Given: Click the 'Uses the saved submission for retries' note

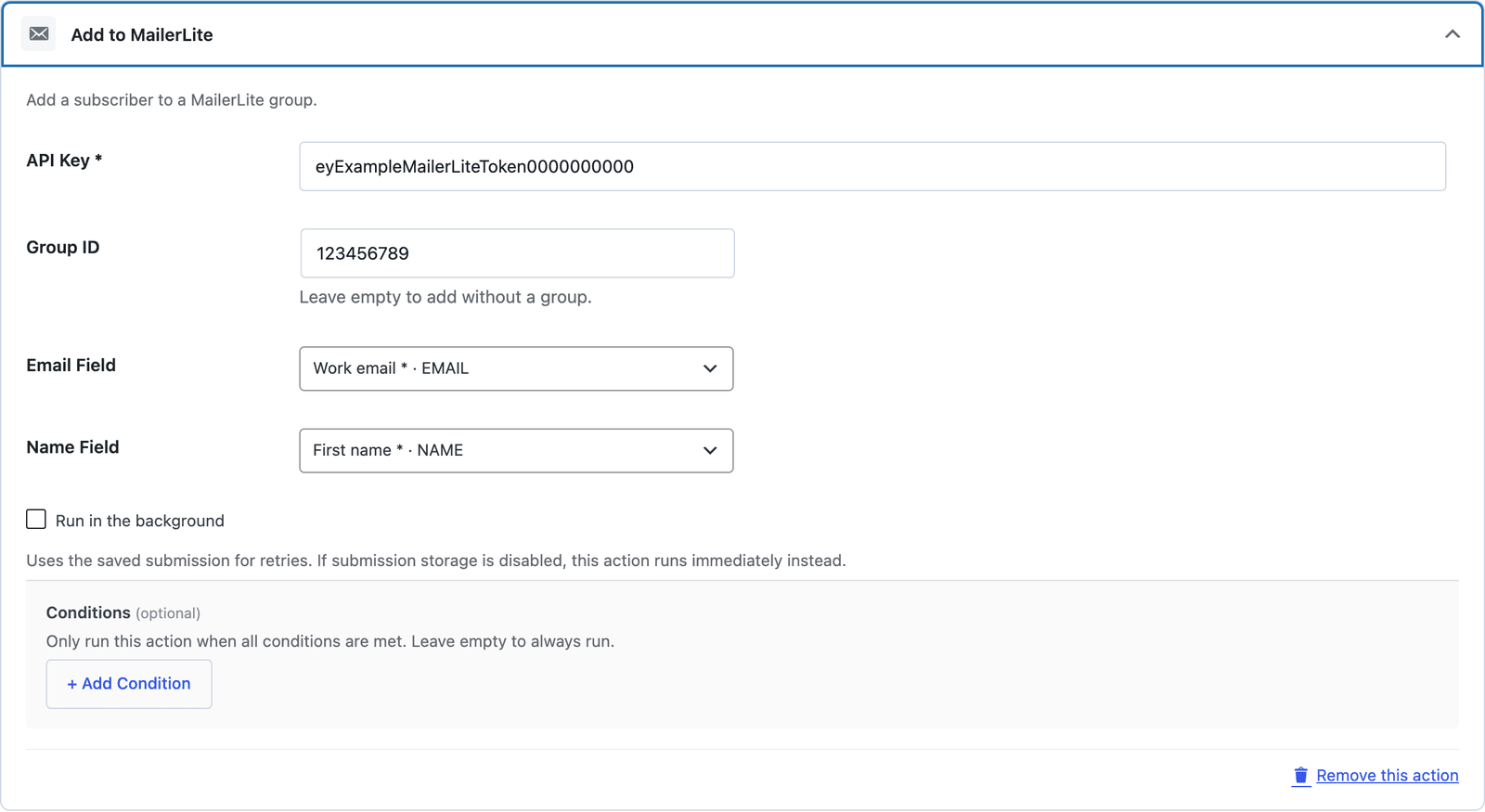Looking at the screenshot, I should click(436, 561).
